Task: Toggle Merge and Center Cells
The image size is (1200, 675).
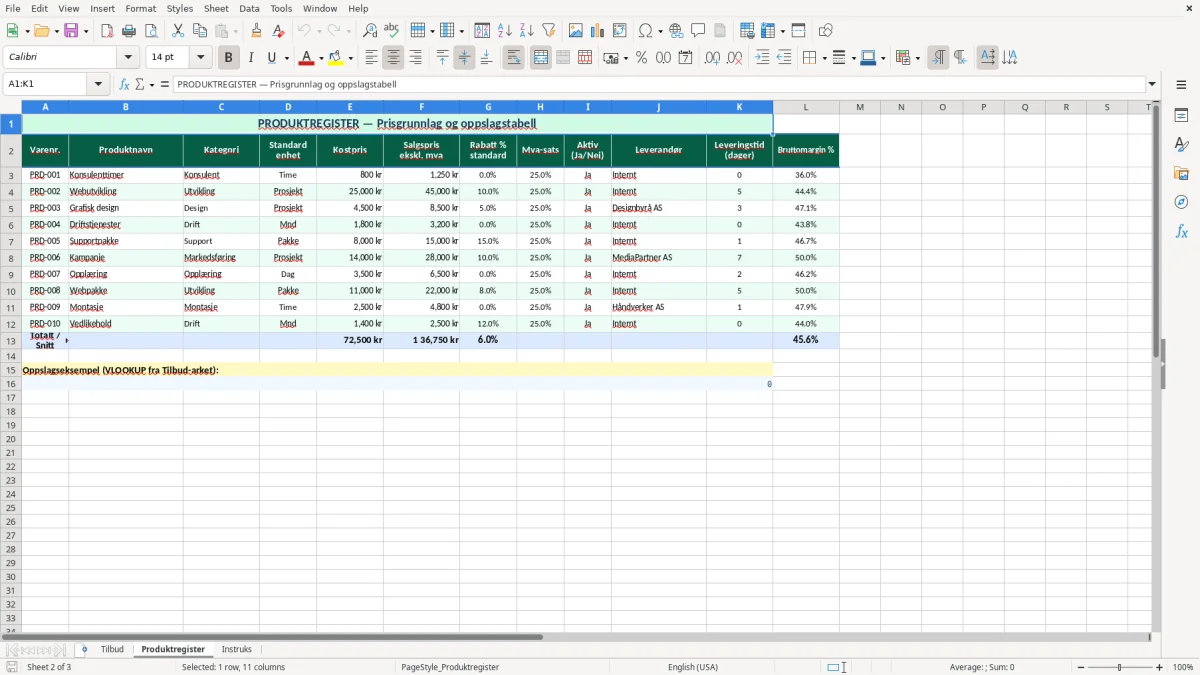Action: pos(541,58)
